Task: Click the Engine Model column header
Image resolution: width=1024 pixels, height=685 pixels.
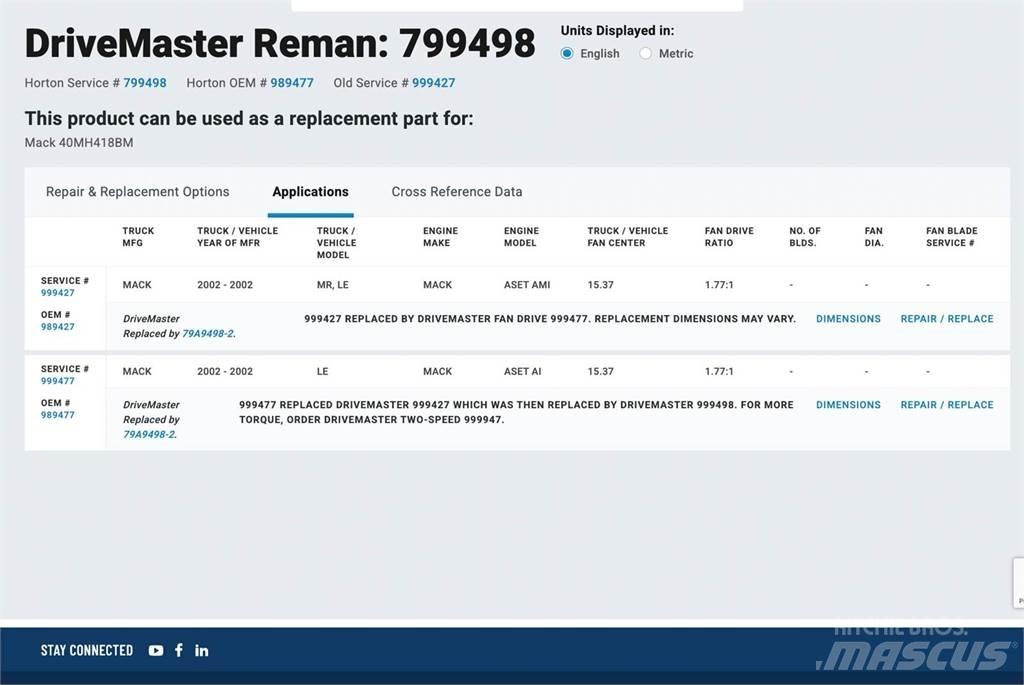Action: point(521,237)
